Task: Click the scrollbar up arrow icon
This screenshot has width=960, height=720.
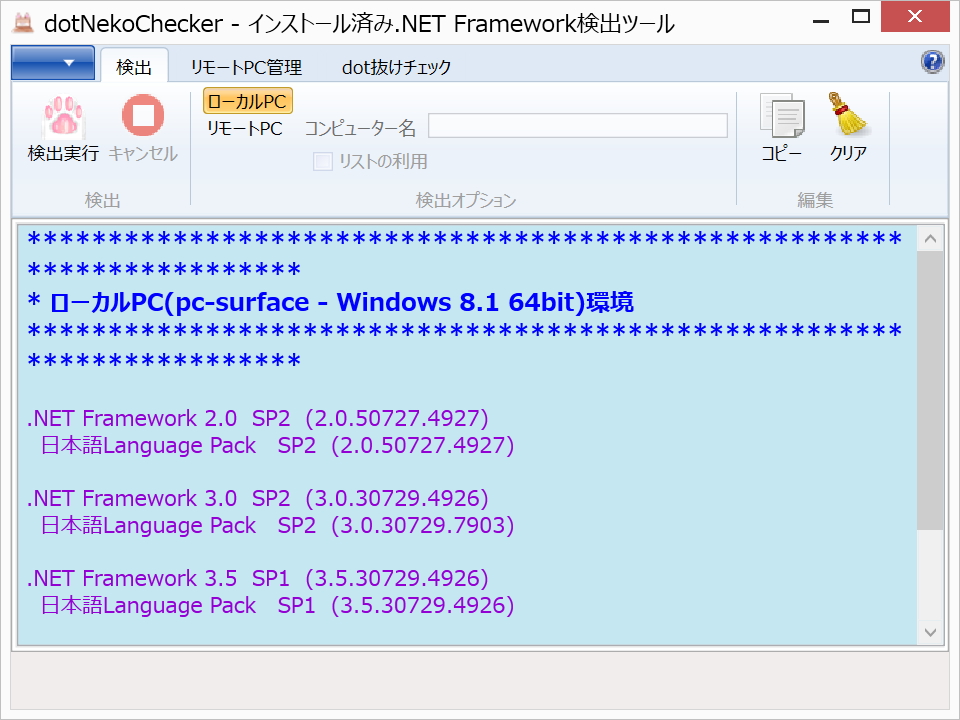Action: pos(930,238)
